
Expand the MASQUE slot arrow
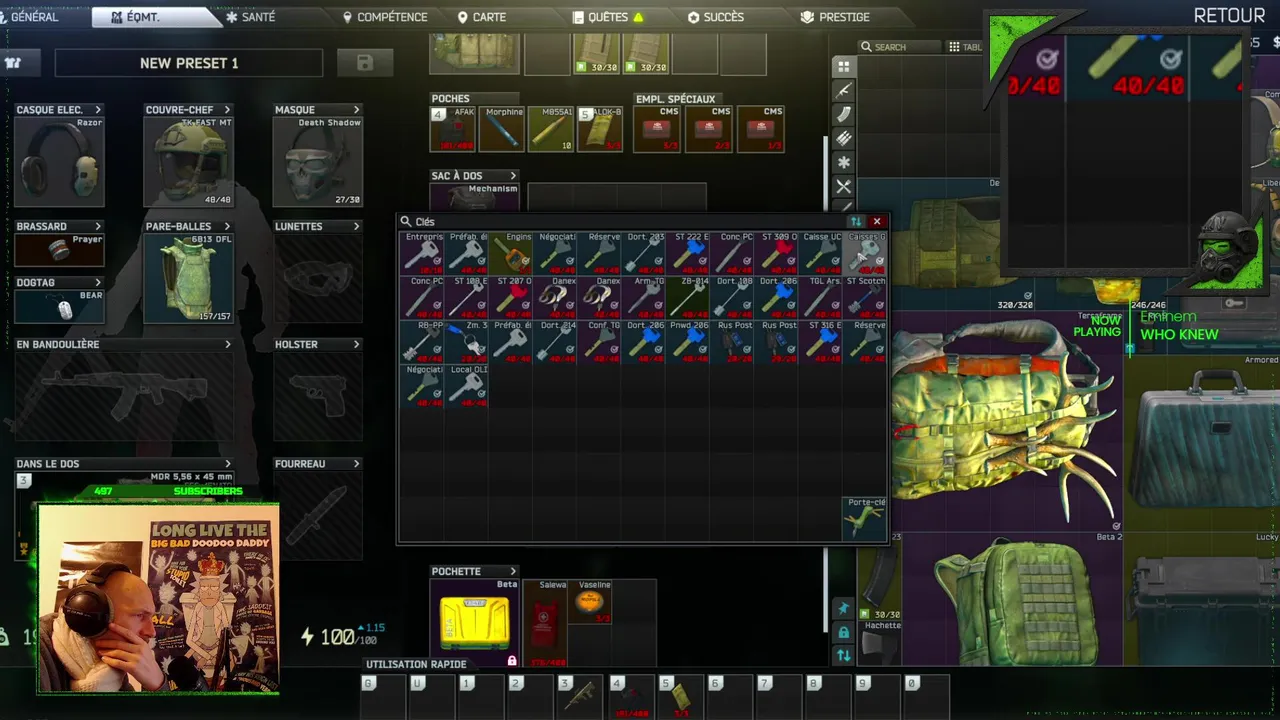click(356, 110)
